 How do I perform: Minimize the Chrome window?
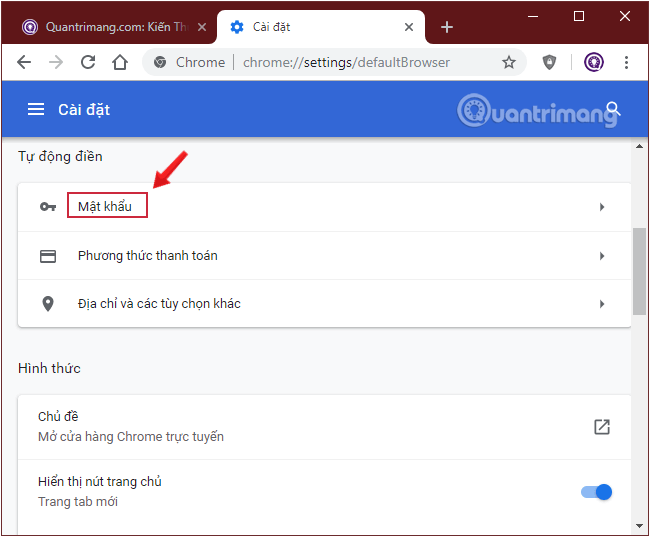coord(533,17)
